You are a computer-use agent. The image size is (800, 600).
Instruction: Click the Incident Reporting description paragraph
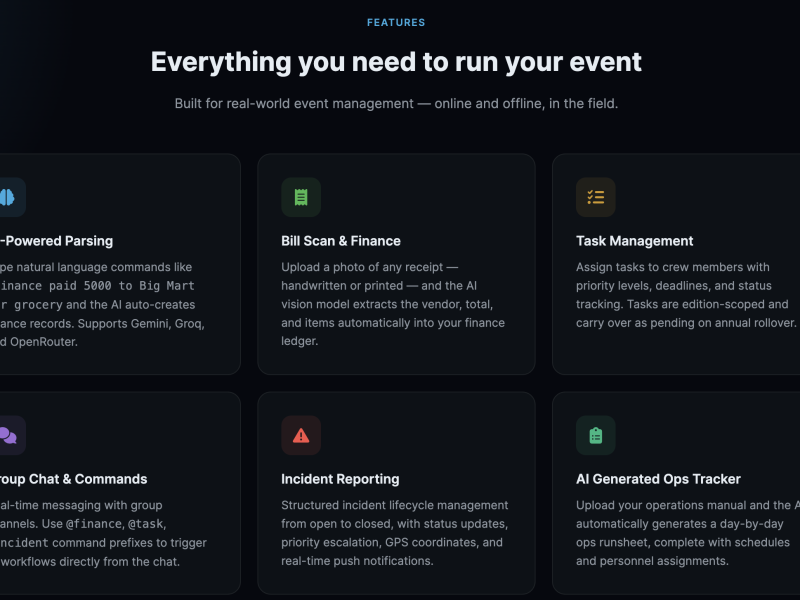394,533
